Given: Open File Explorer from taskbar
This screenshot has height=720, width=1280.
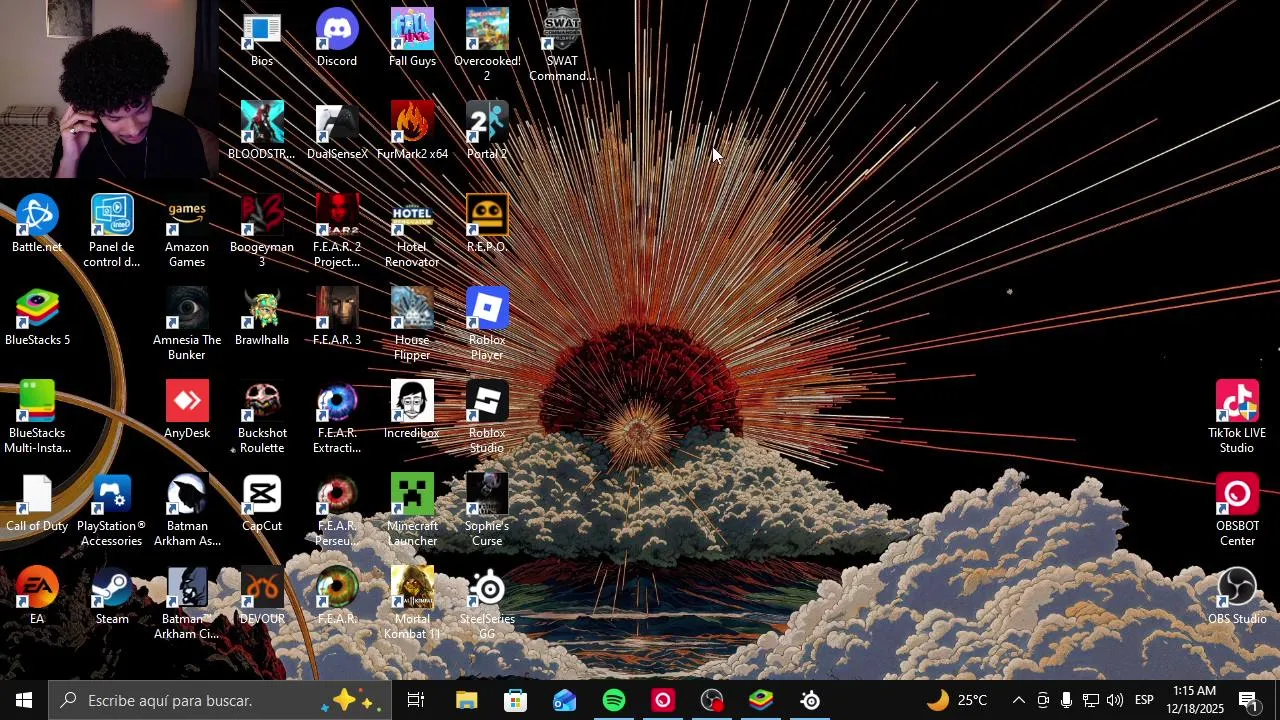Looking at the screenshot, I should click(466, 700).
